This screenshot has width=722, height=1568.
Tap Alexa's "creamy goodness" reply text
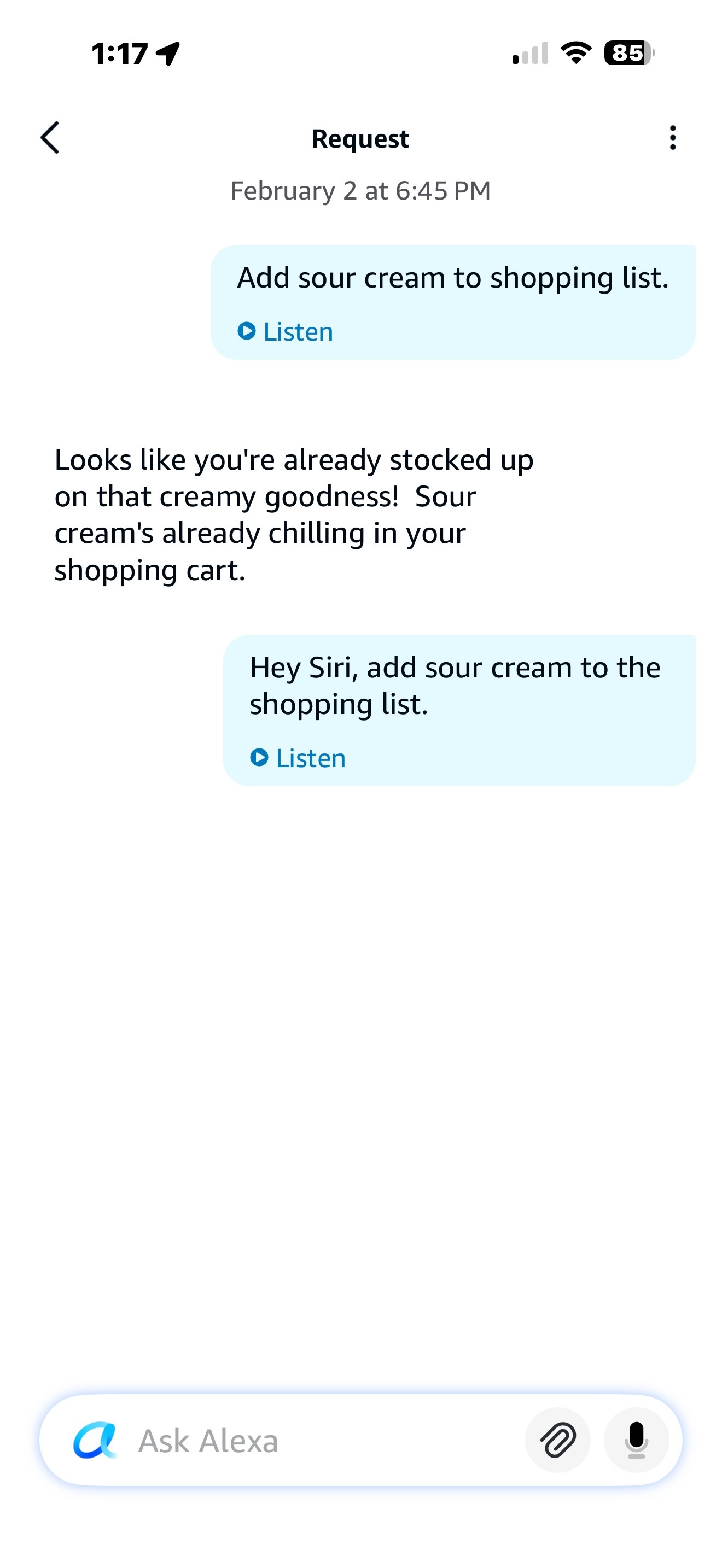point(294,514)
